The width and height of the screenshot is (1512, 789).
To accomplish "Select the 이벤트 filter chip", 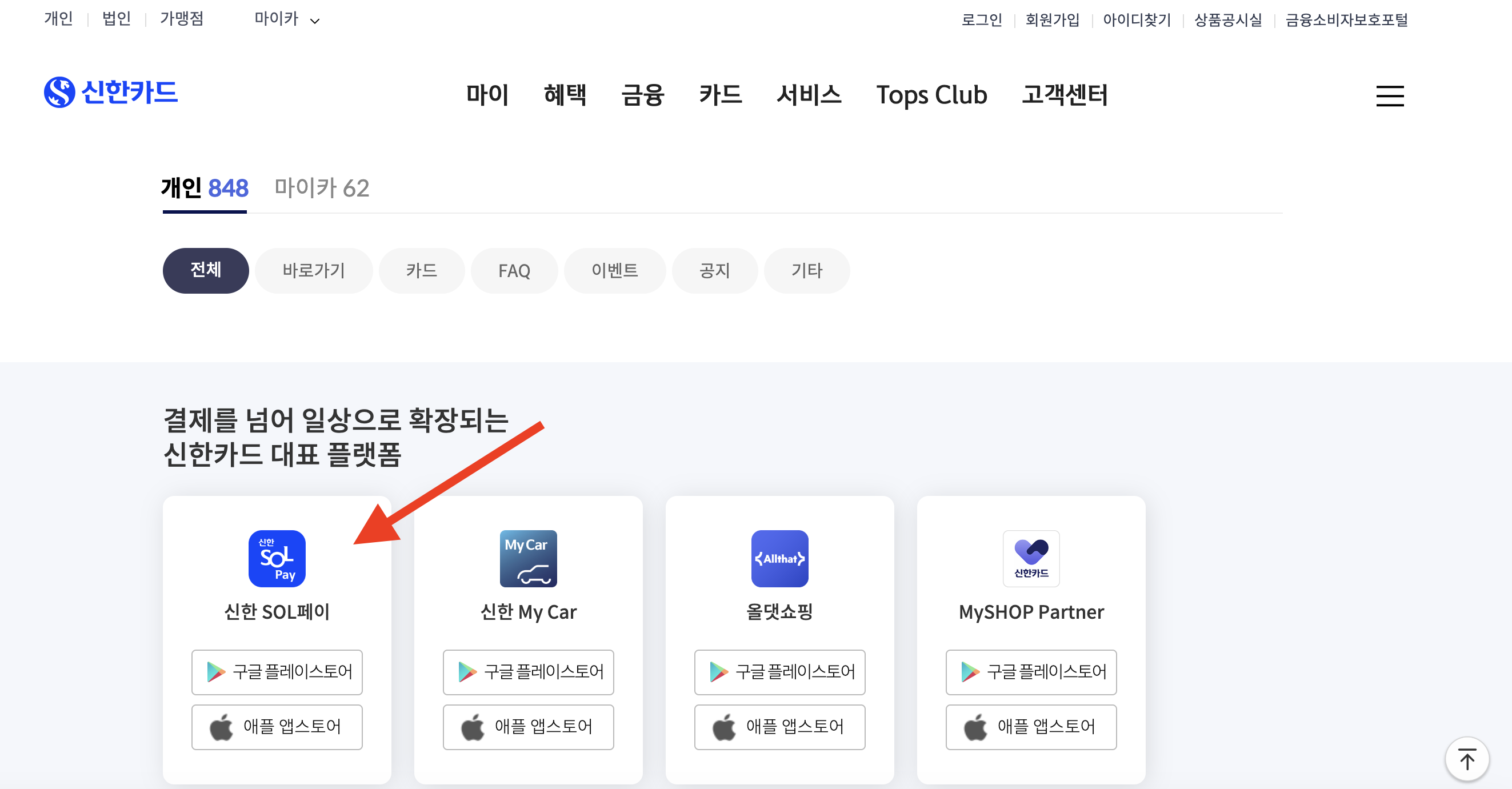I will coord(614,271).
